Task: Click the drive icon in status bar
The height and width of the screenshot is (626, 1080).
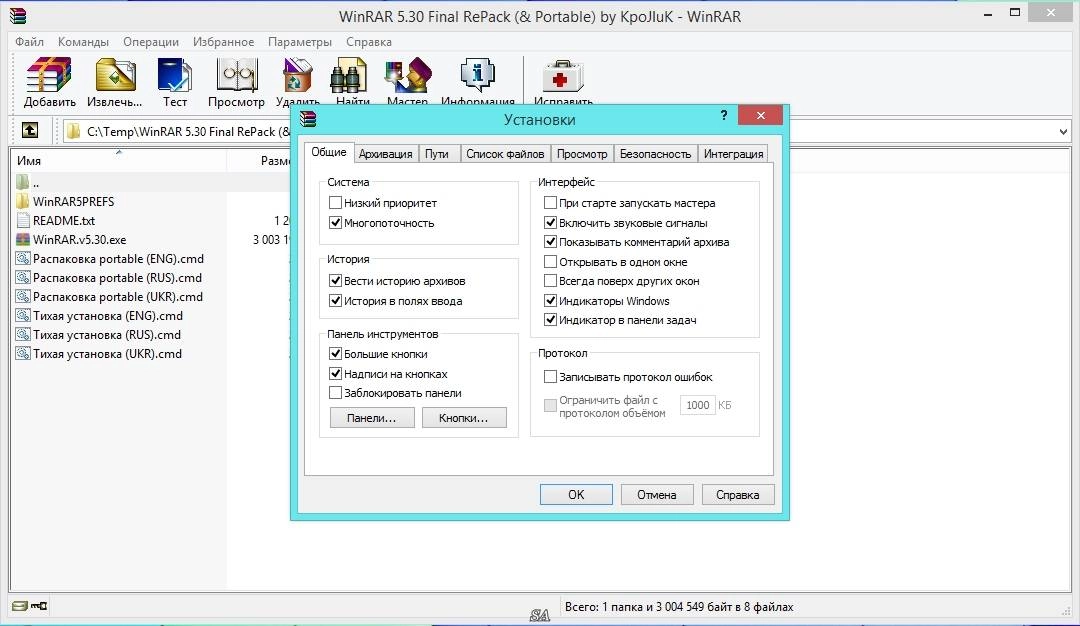Action: tap(19, 606)
